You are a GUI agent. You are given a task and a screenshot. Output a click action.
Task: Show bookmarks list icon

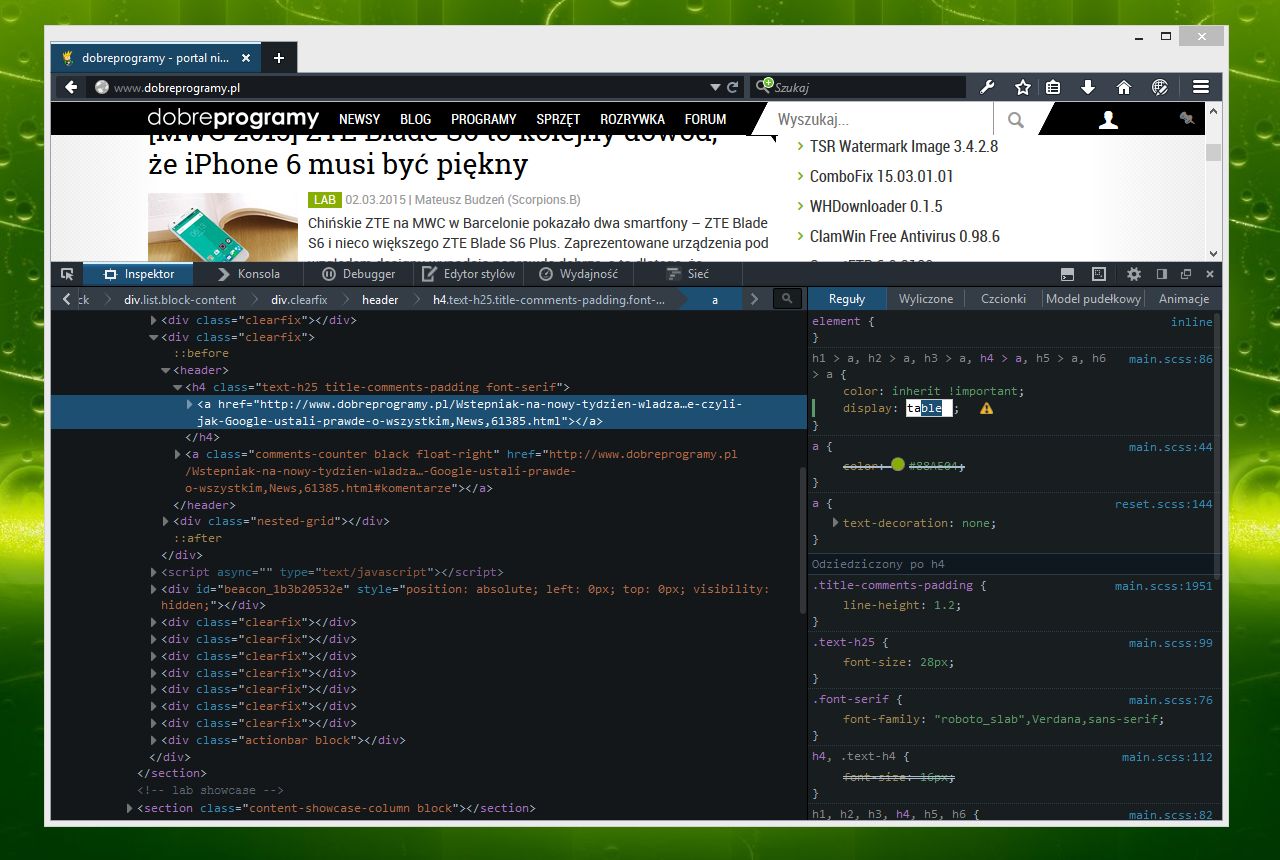coord(1053,87)
